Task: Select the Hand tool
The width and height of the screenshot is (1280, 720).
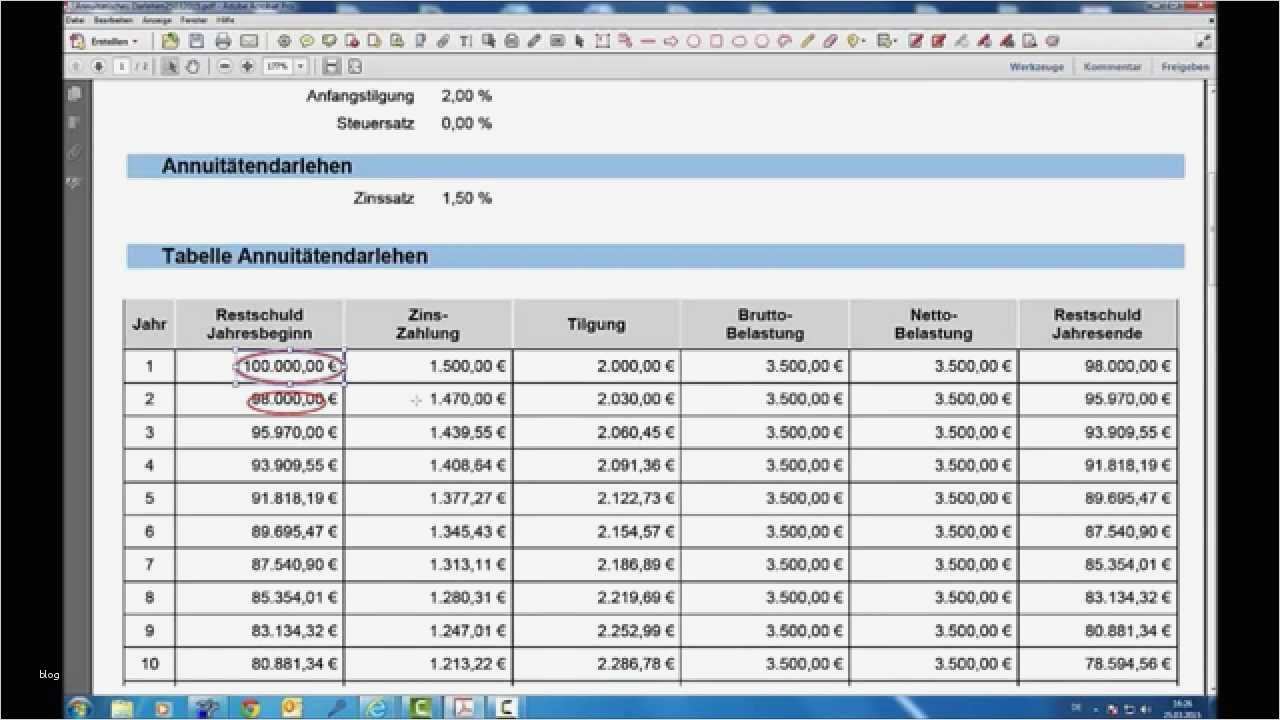Action: 193,67
